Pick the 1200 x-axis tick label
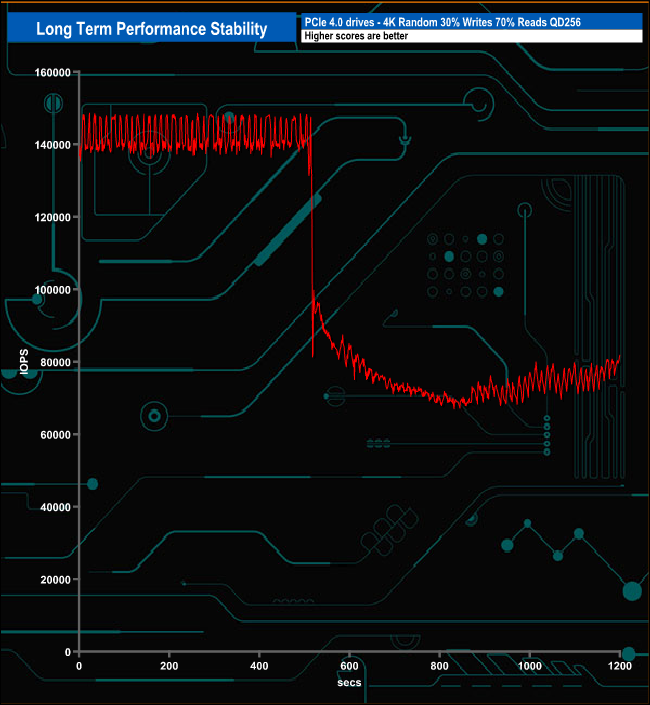The image size is (650, 705). pyautogui.click(x=619, y=665)
